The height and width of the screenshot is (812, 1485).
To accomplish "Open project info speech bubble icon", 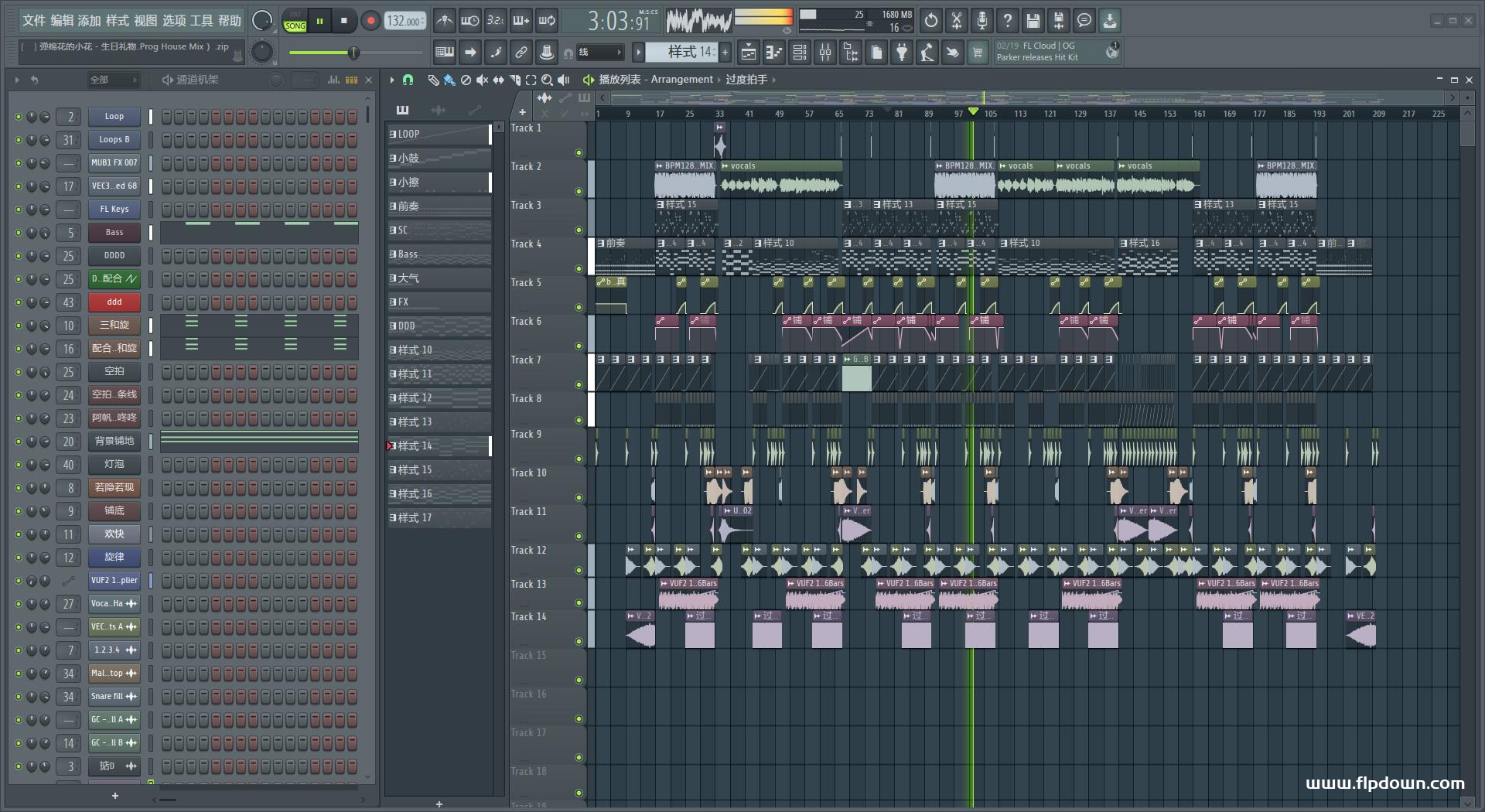I will click(1084, 21).
